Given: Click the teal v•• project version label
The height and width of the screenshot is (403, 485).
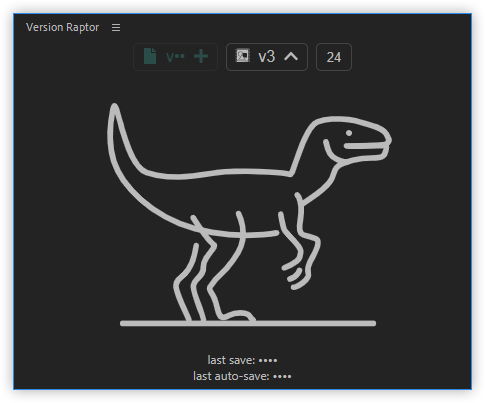Looking at the screenshot, I should [x=175, y=57].
